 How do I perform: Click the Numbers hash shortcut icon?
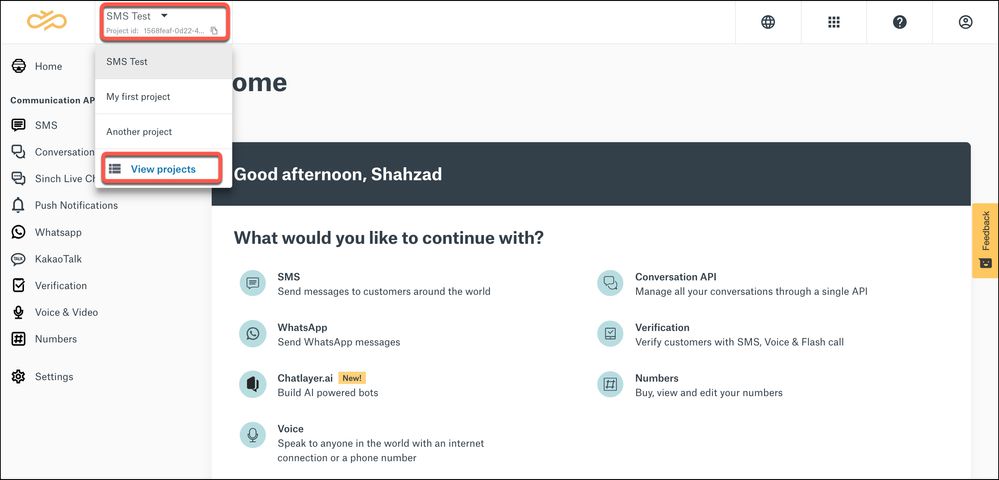coord(610,384)
